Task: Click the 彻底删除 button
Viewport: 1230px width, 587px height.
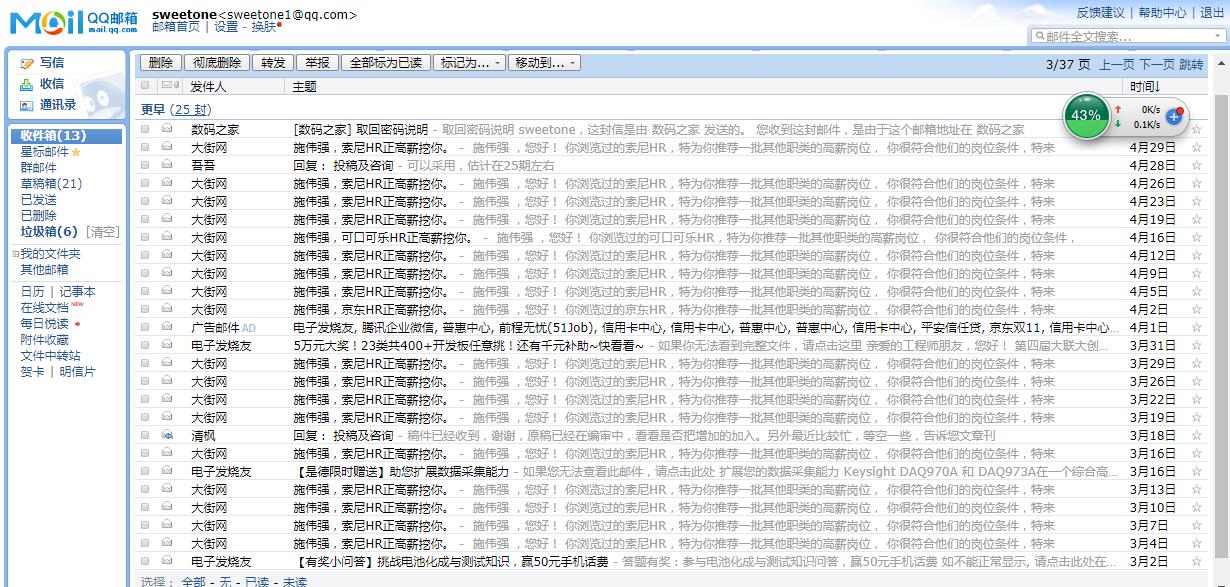Action: pos(217,63)
